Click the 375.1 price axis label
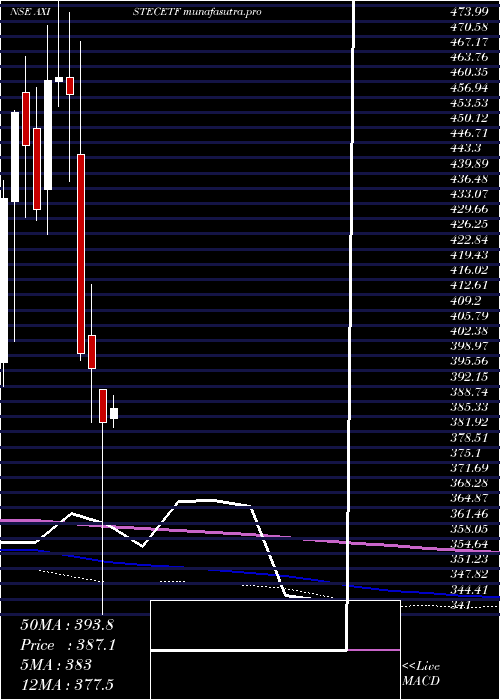Image resolution: width=500 pixels, height=700 pixels. [x=465, y=453]
